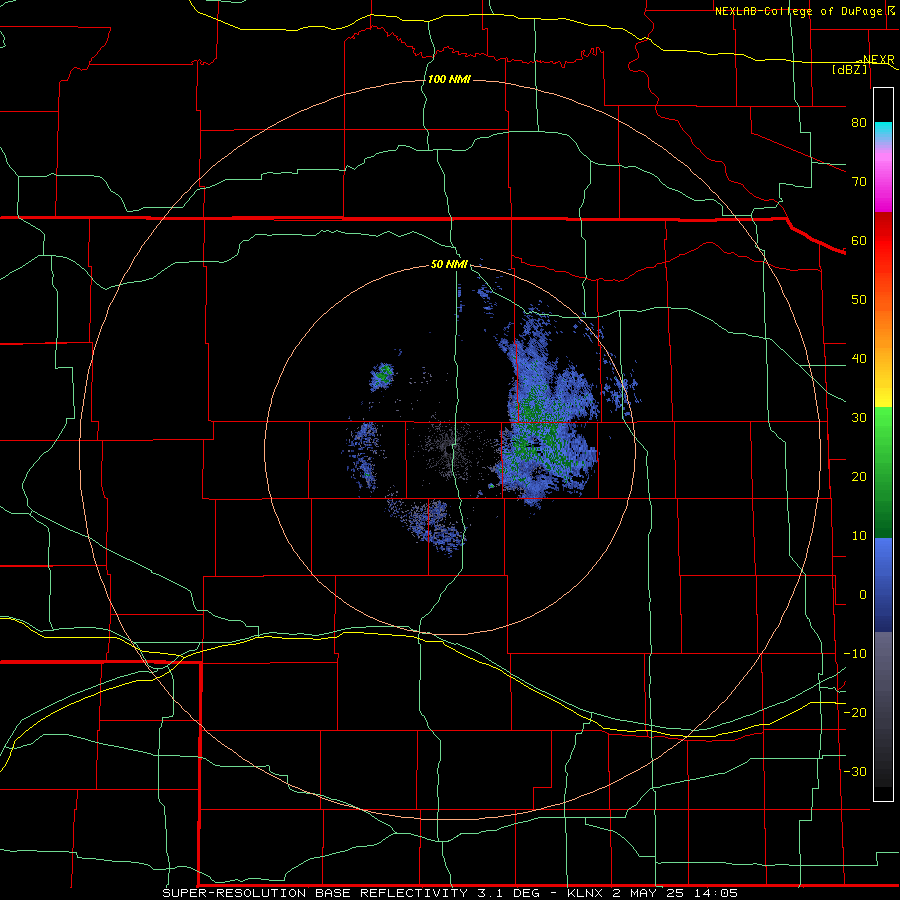Viewport: 900px width, 900px height.
Task: Click the 80 dBZ scale value
Action: [x=859, y=123]
